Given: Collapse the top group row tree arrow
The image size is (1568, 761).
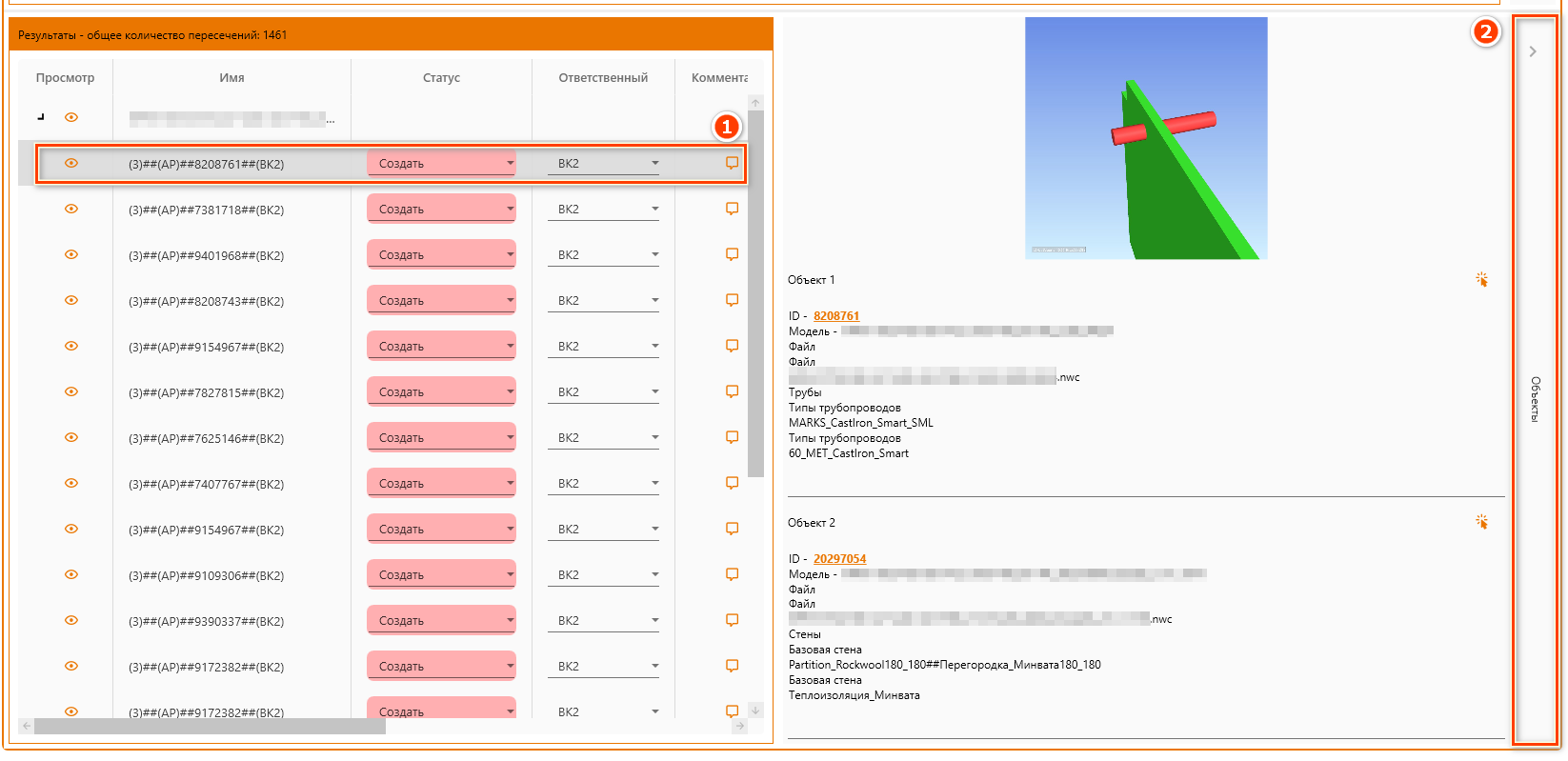Looking at the screenshot, I should coord(41,117).
